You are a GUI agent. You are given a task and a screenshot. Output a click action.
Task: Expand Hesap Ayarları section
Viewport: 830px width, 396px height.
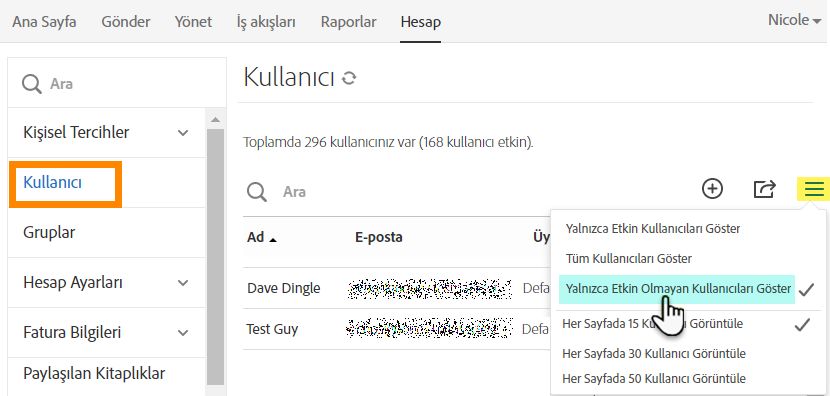tap(106, 283)
